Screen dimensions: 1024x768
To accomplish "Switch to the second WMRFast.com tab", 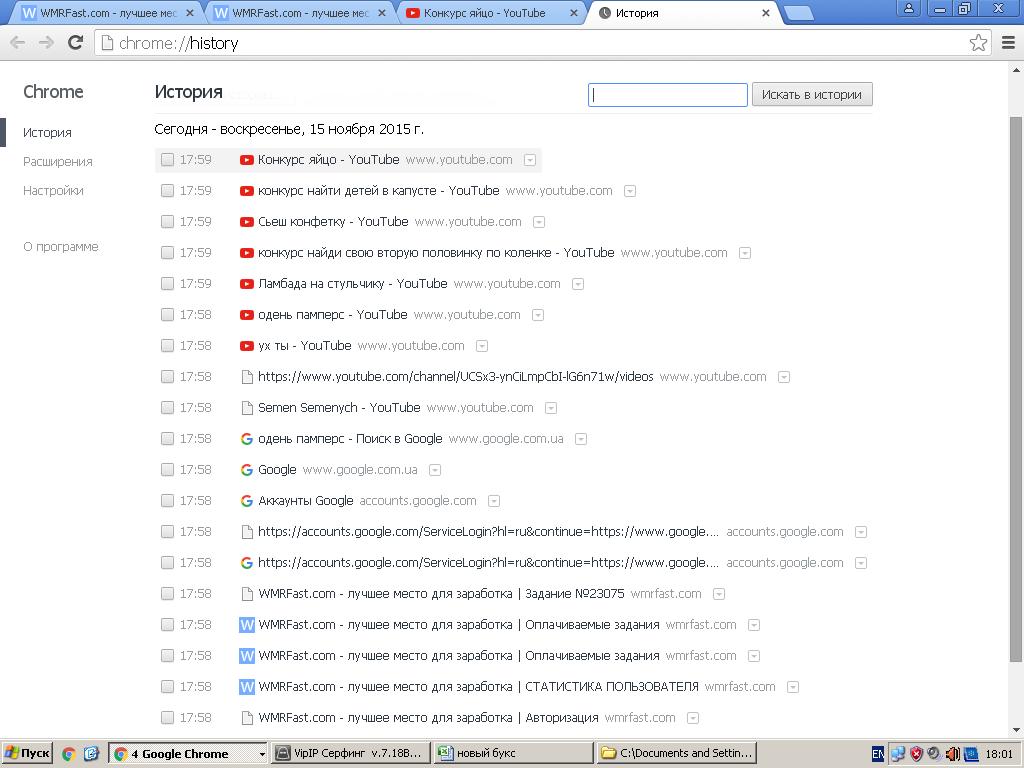I will [x=297, y=13].
